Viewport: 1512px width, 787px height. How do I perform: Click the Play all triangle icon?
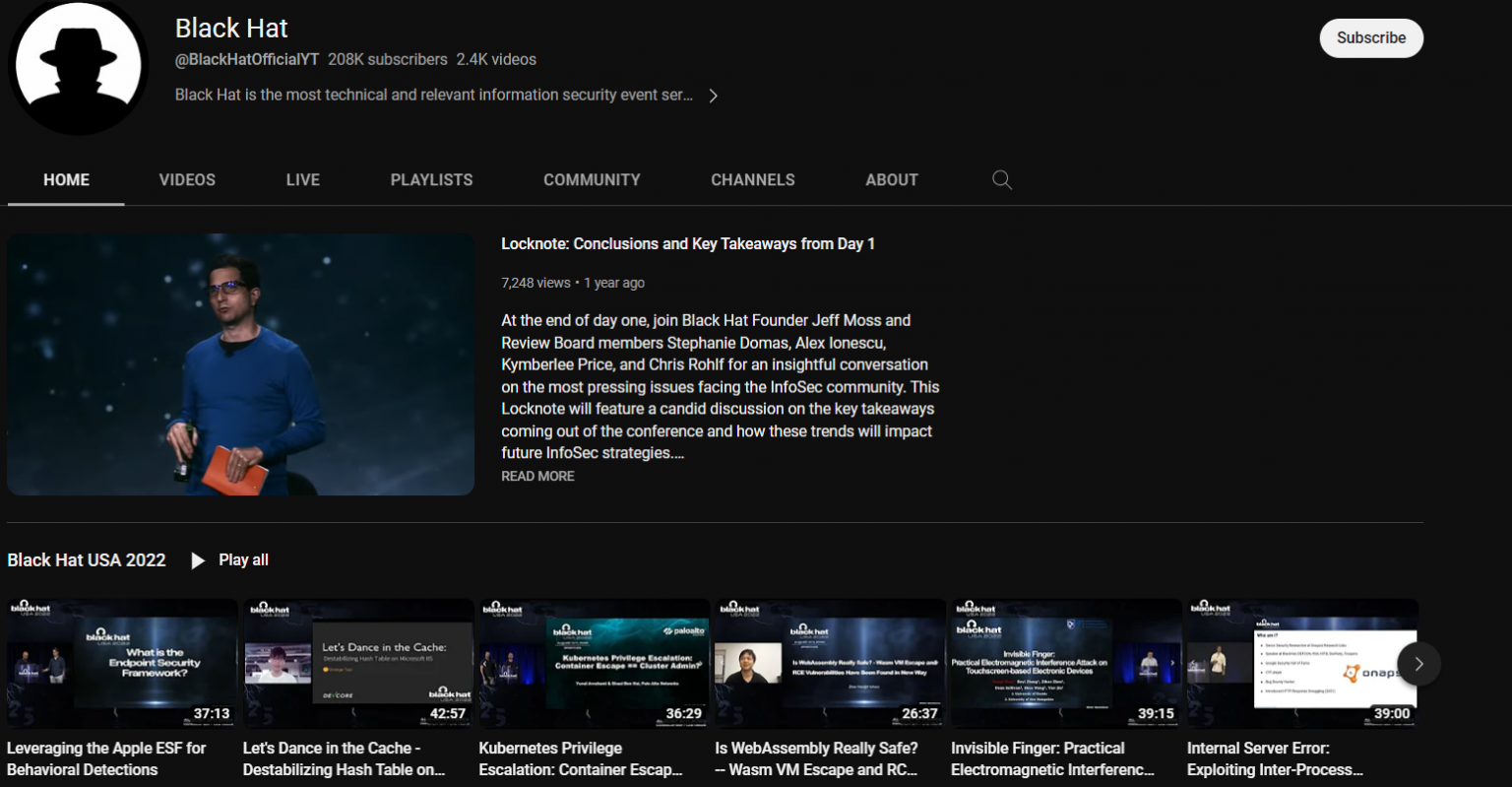tap(197, 559)
